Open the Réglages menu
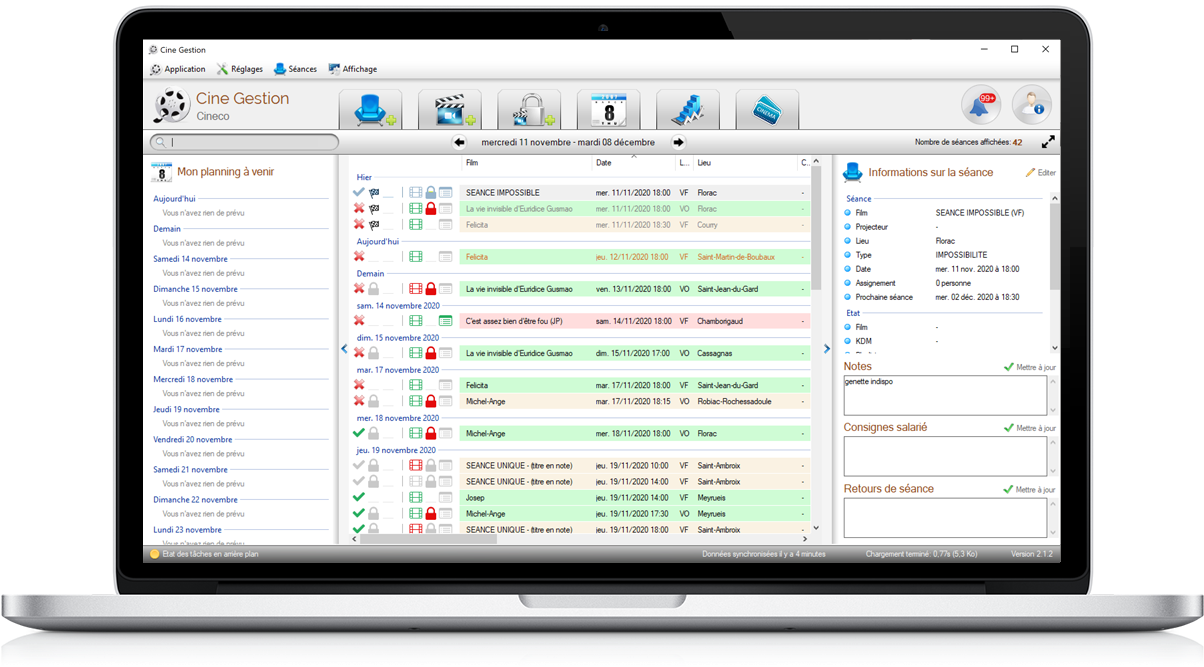This screenshot has height=667, width=1204. pos(240,69)
